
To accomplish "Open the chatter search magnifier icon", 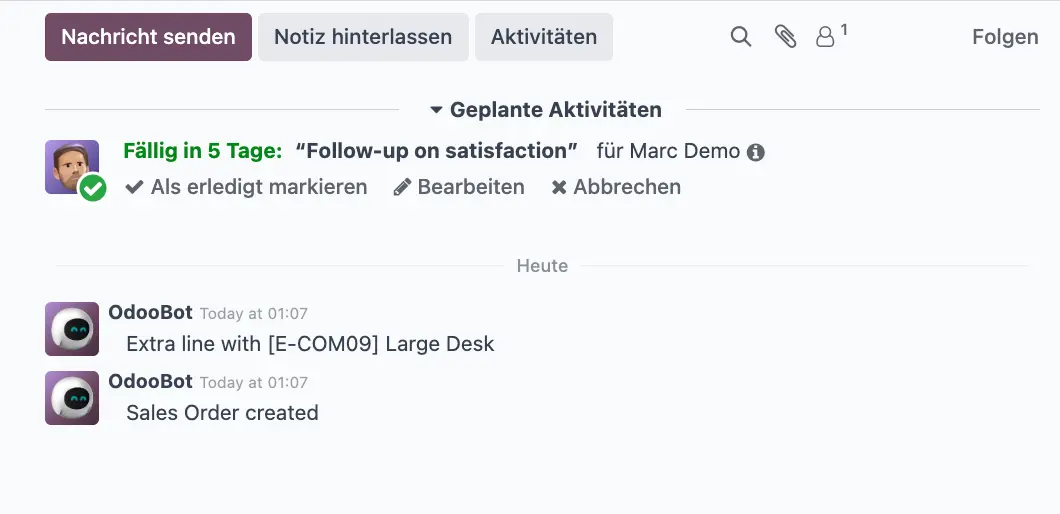I will coord(741,37).
